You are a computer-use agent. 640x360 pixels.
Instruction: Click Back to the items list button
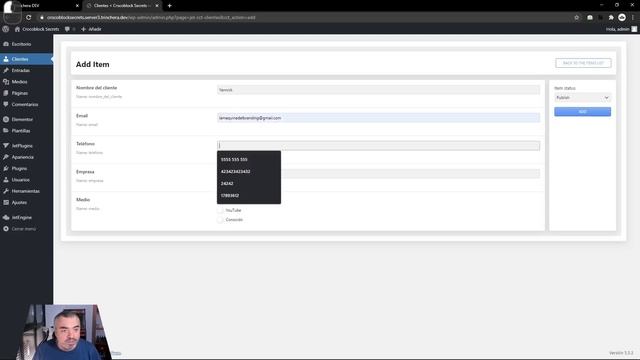[x=583, y=63]
